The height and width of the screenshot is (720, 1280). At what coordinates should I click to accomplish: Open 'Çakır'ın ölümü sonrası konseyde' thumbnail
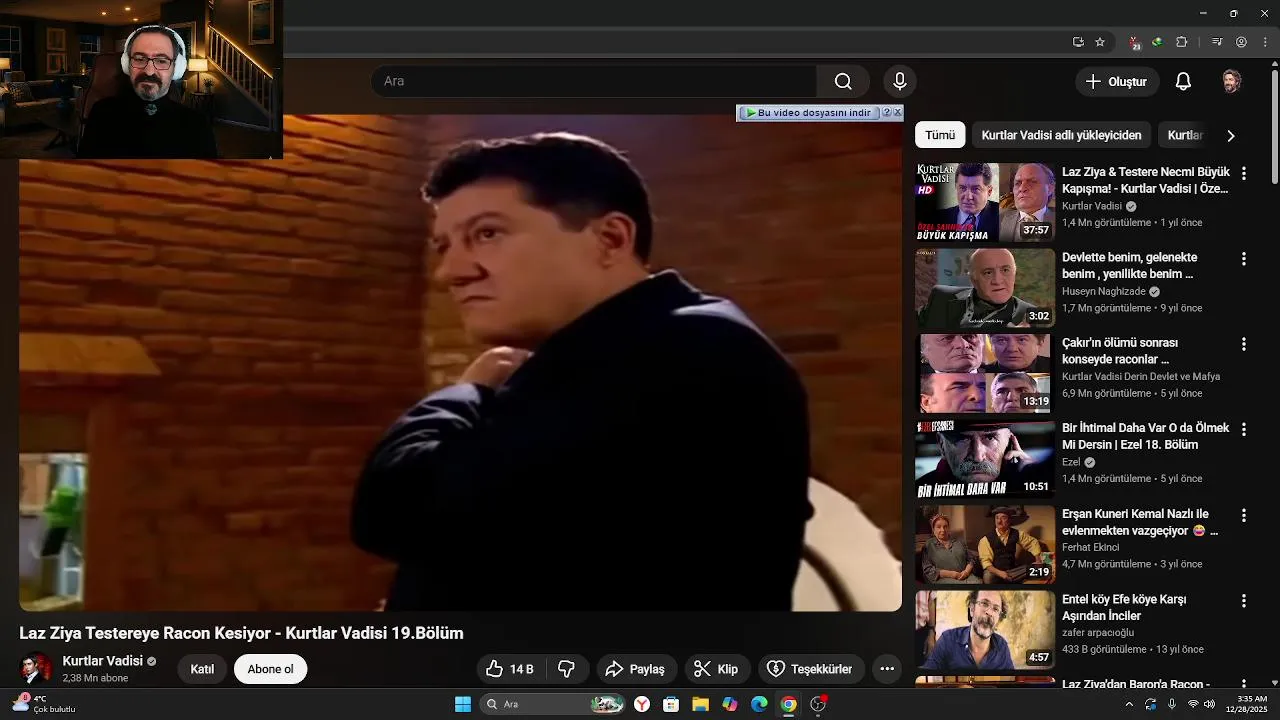point(985,373)
